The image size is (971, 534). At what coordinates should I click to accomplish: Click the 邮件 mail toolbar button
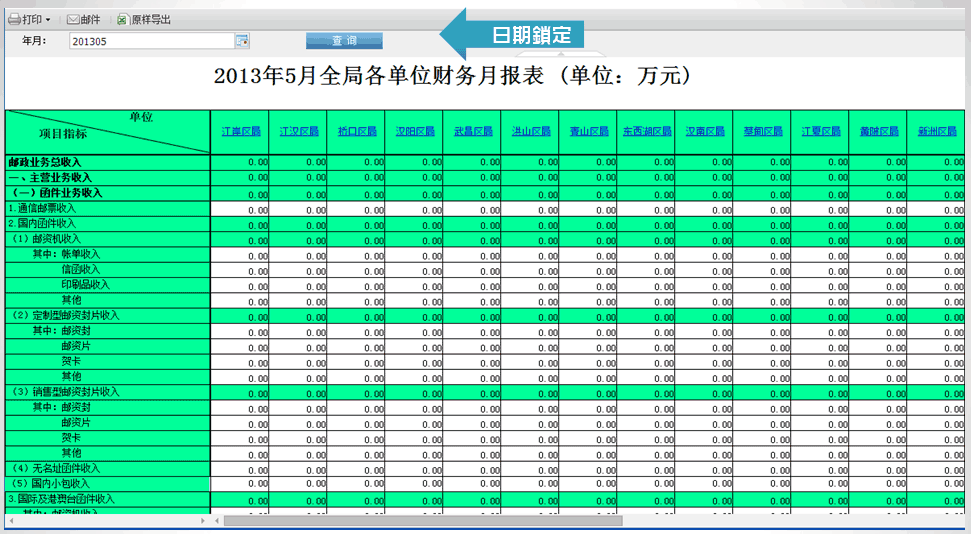coord(83,20)
